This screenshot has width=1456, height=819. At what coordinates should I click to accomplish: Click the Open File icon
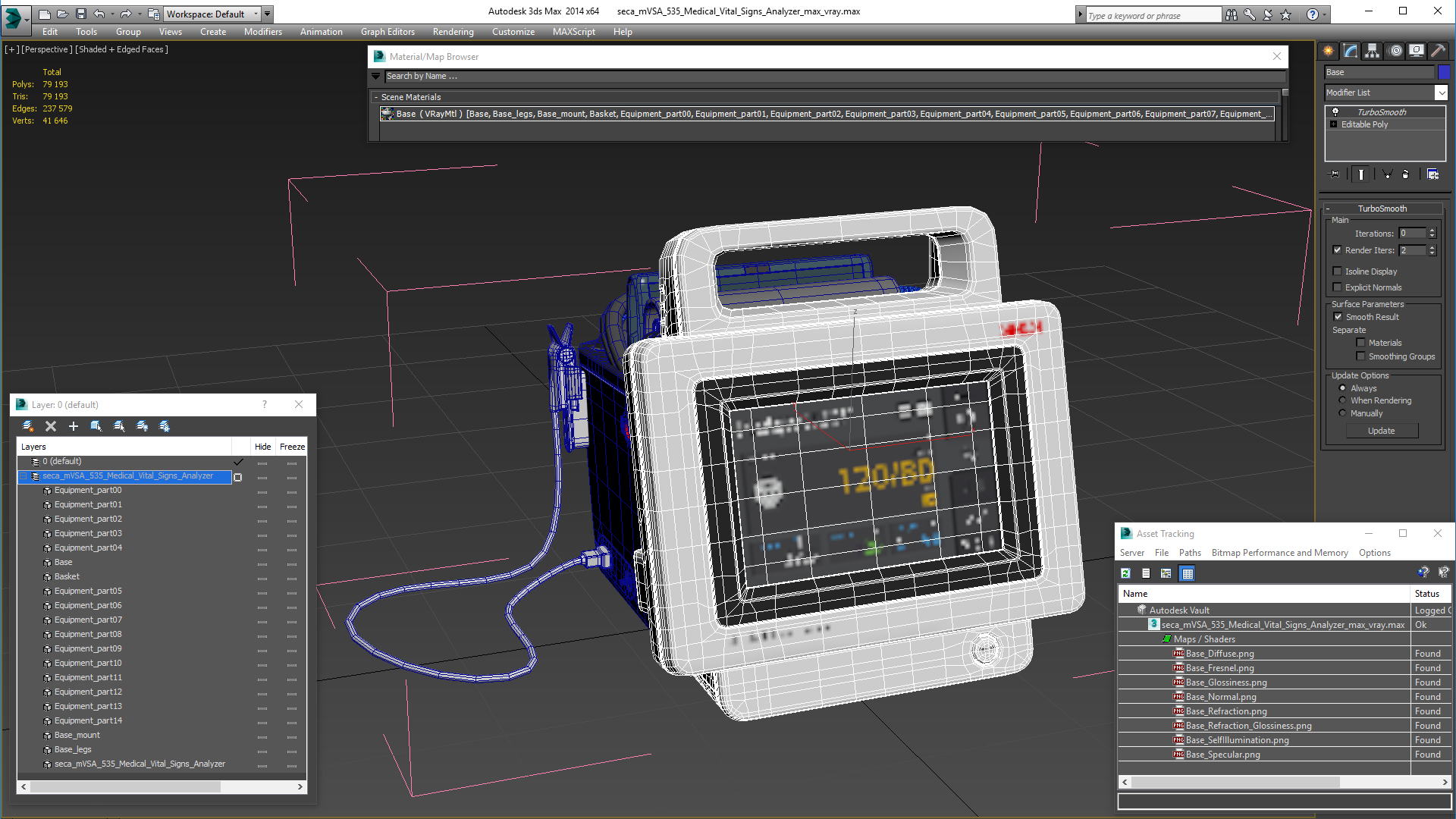pyautogui.click(x=62, y=14)
